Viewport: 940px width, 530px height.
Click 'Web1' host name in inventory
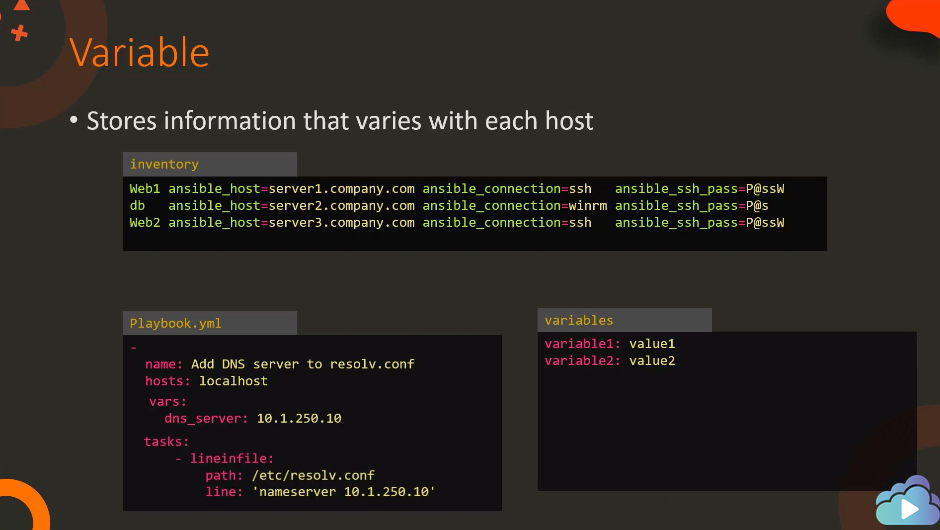145,188
